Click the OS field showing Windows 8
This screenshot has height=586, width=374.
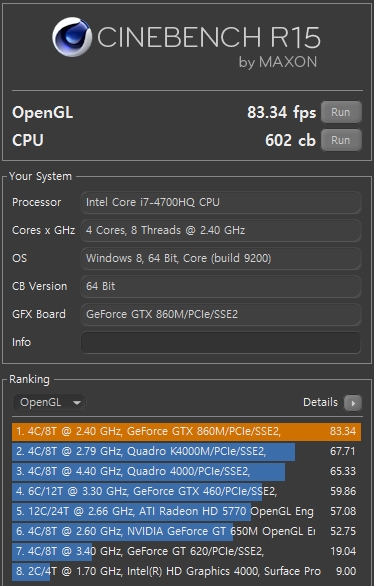[x=221, y=258]
